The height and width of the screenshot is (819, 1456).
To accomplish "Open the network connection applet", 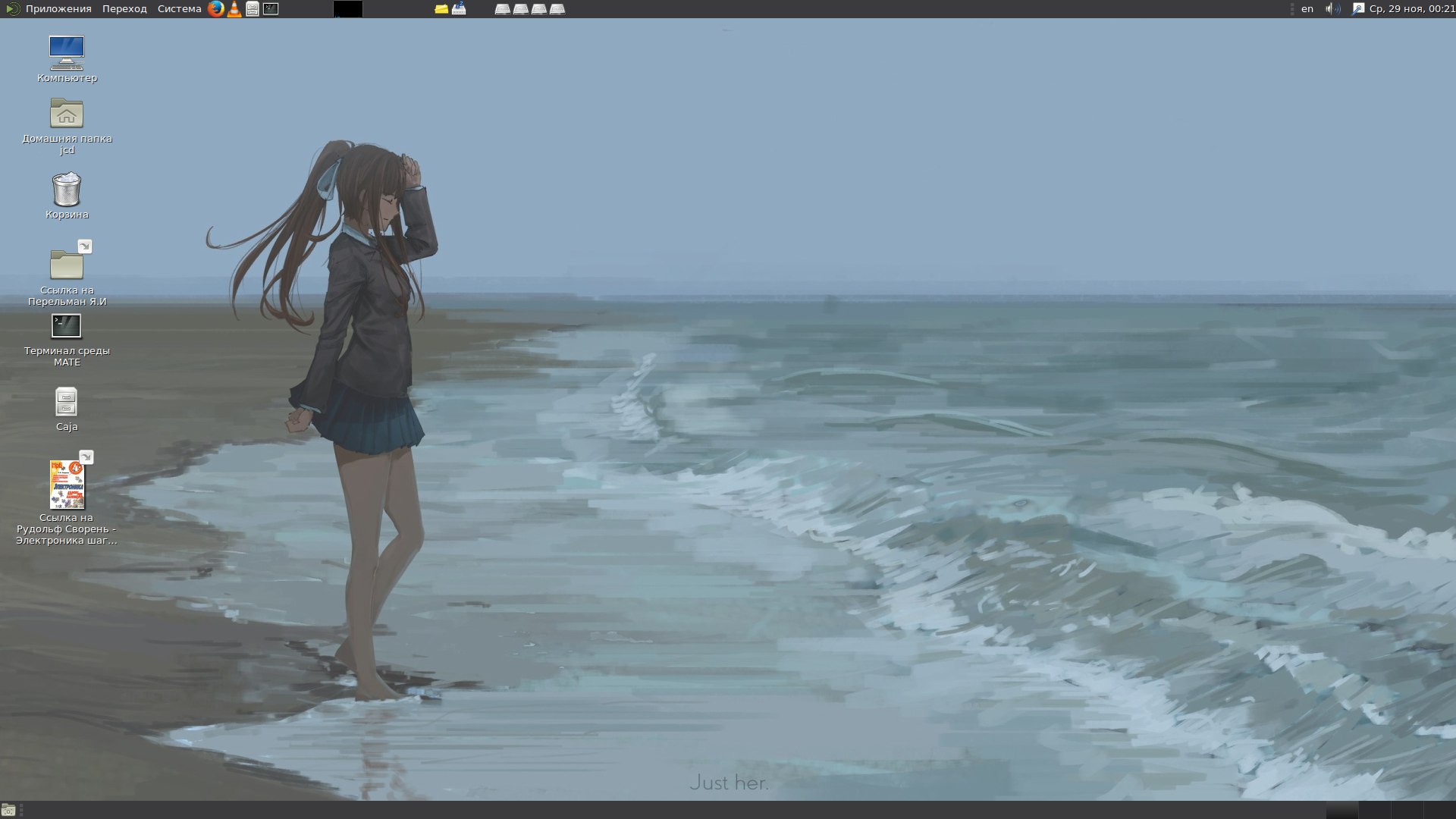I will coord(1357,9).
